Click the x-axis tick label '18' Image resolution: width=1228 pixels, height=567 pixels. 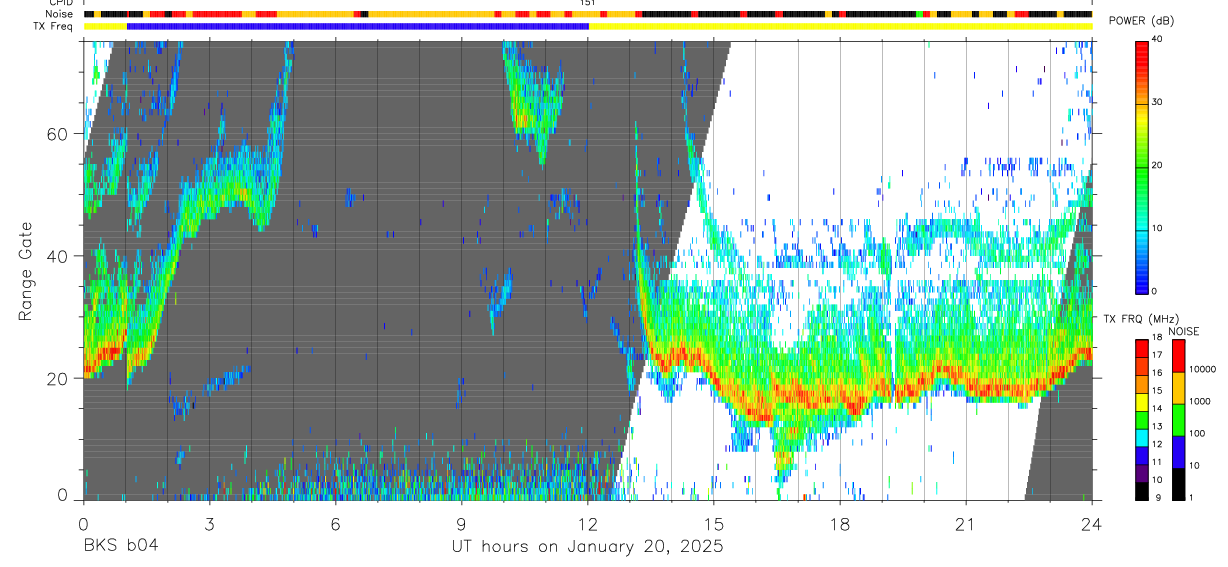click(x=840, y=524)
